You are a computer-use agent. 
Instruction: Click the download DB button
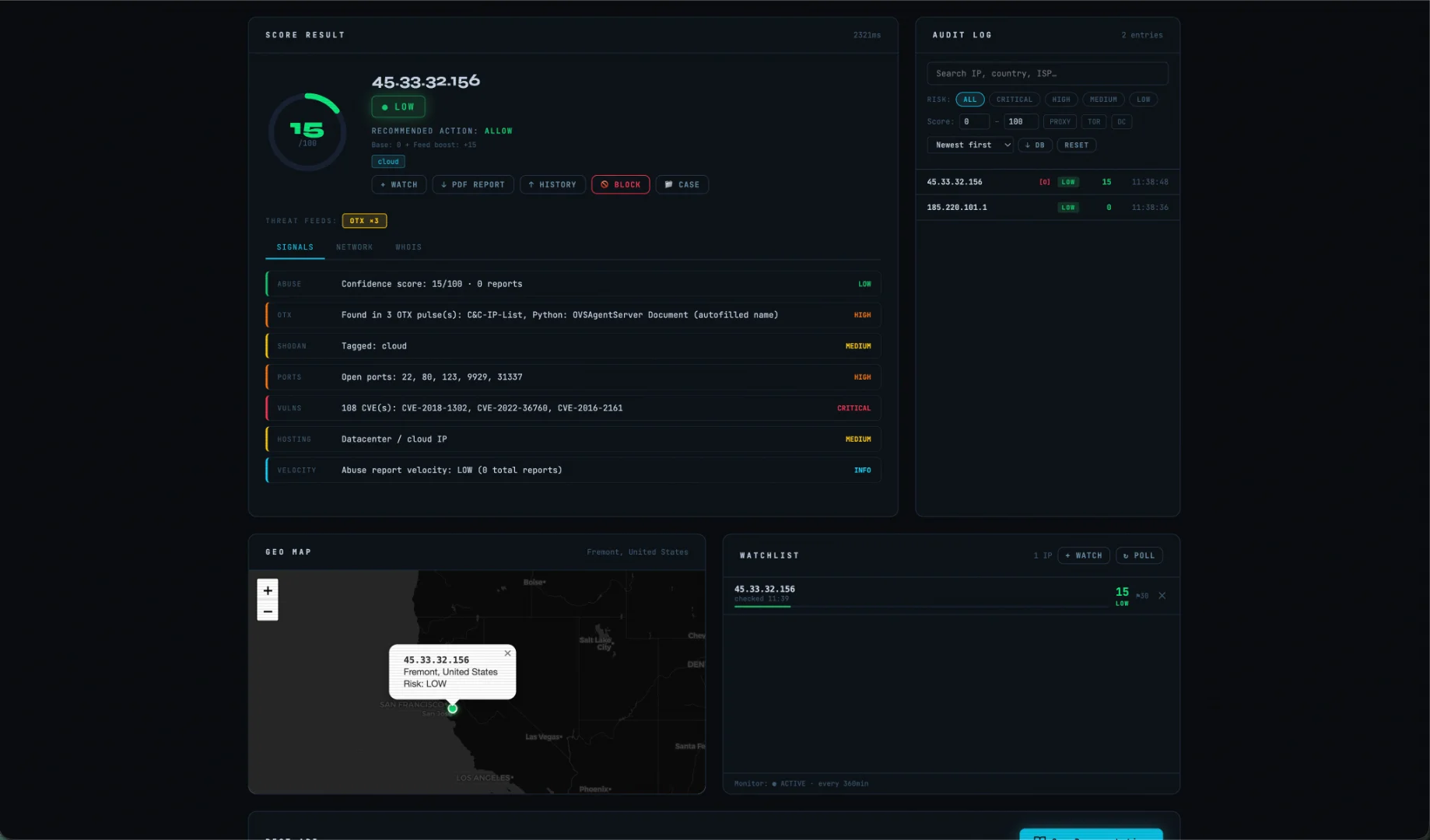[1035, 145]
